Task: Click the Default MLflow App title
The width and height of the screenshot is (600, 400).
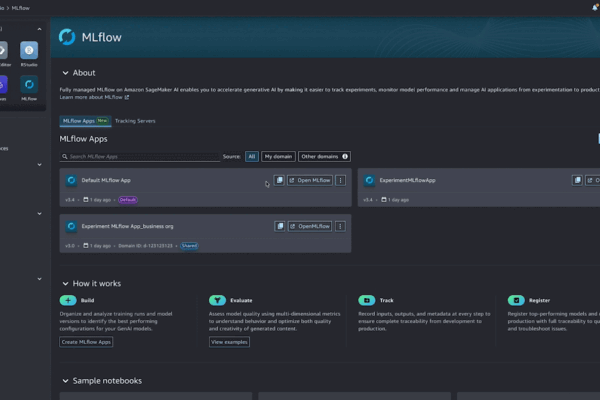Action: click(106, 180)
